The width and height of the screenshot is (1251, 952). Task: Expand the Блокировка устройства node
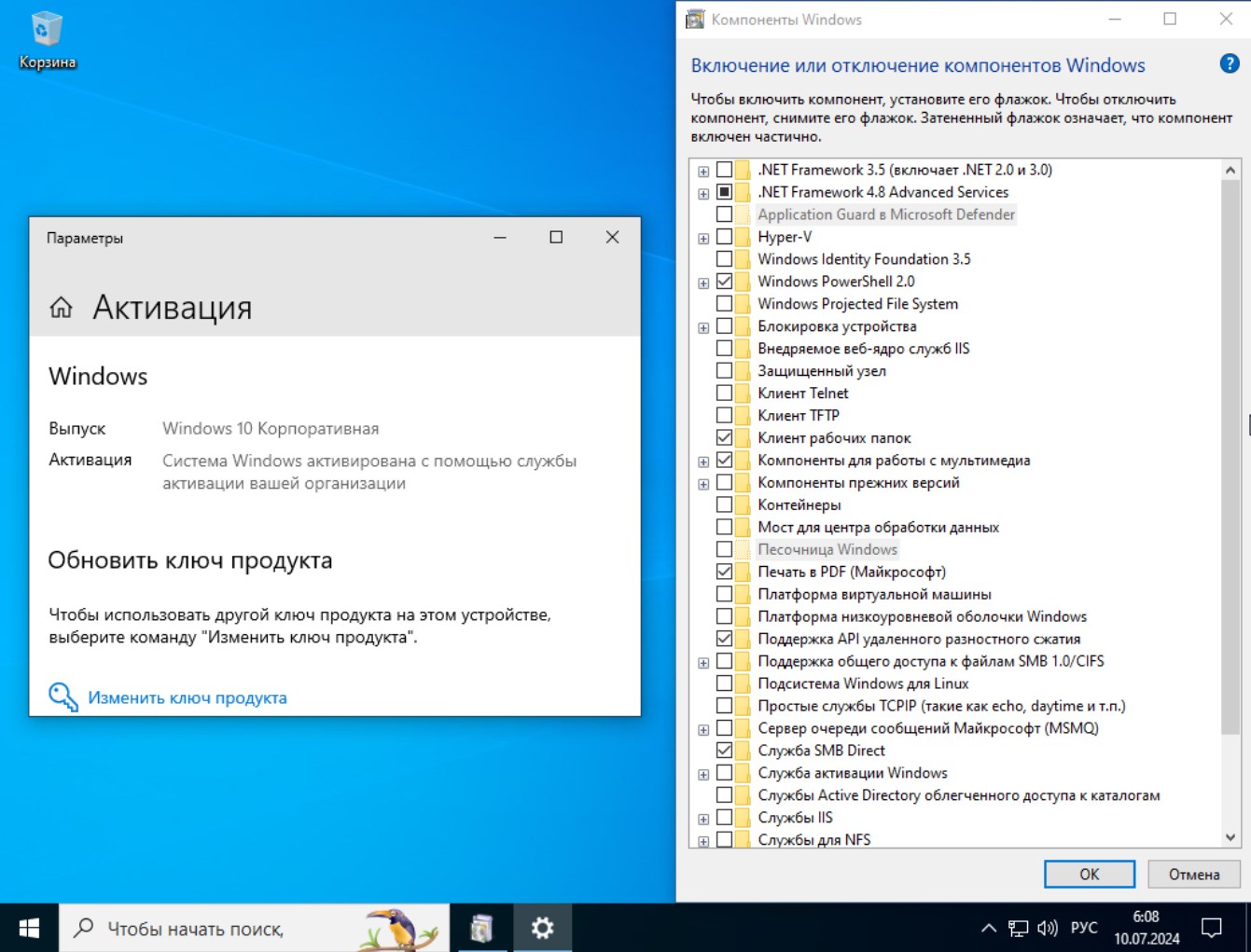(x=703, y=327)
